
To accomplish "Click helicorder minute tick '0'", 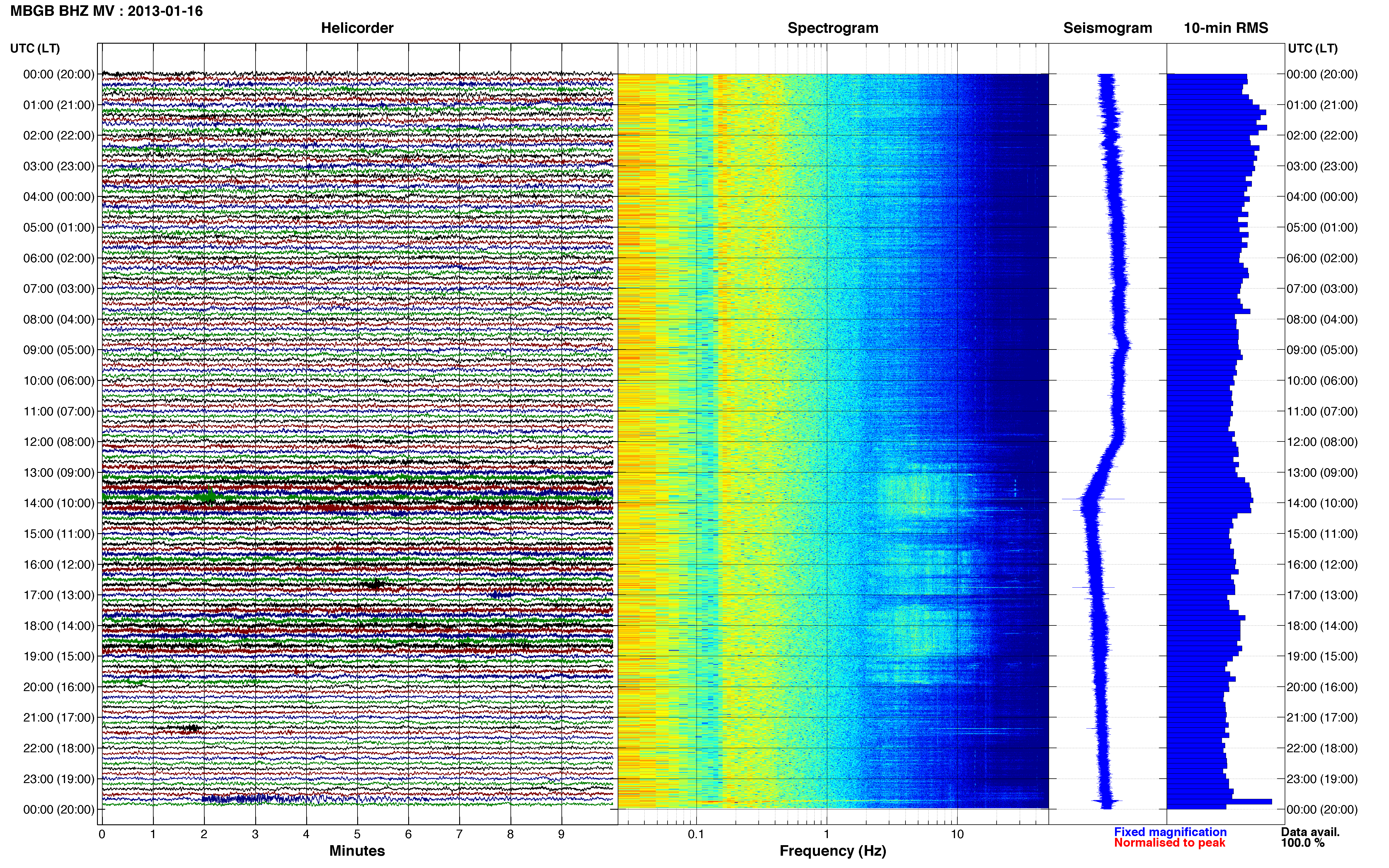I will pyautogui.click(x=102, y=835).
